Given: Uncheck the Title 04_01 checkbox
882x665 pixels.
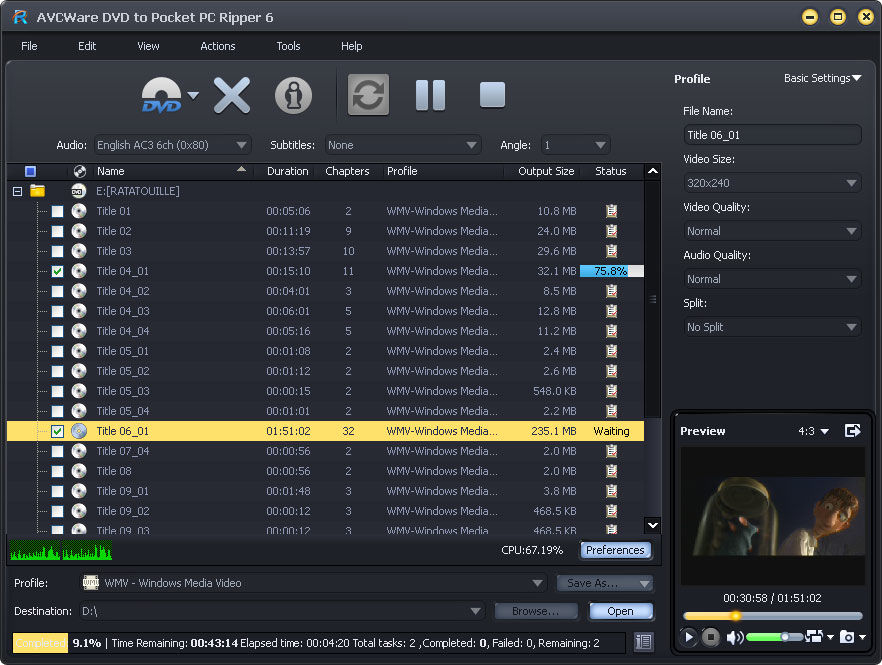Looking at the screenshot, I should (57, 271).
